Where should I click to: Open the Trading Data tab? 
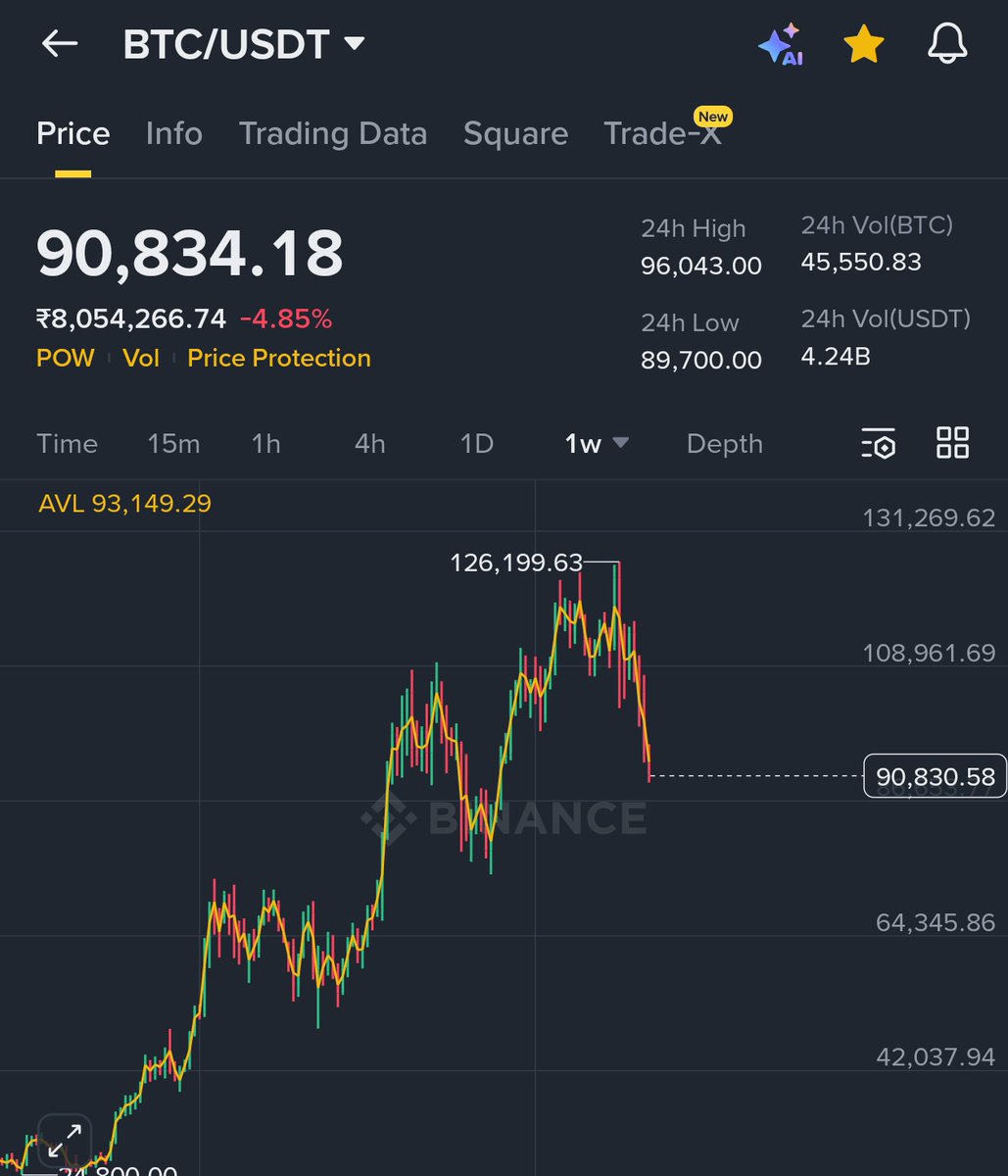(333, 133)
